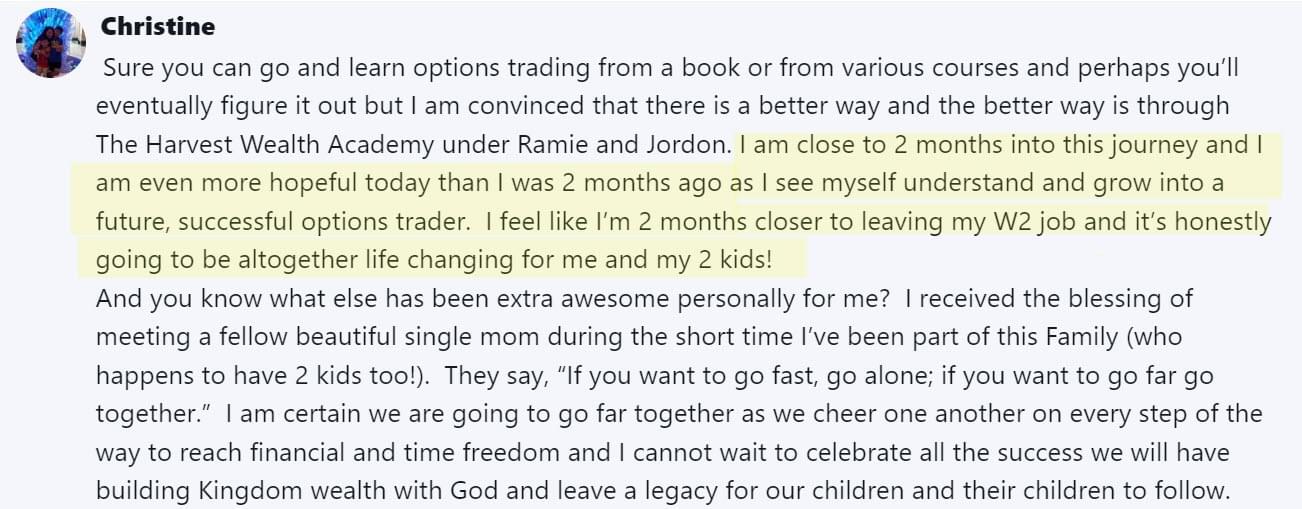Click the names "Ramie and Jordon"
This screenshot has width=1302, height=509.
coord(622,144)
